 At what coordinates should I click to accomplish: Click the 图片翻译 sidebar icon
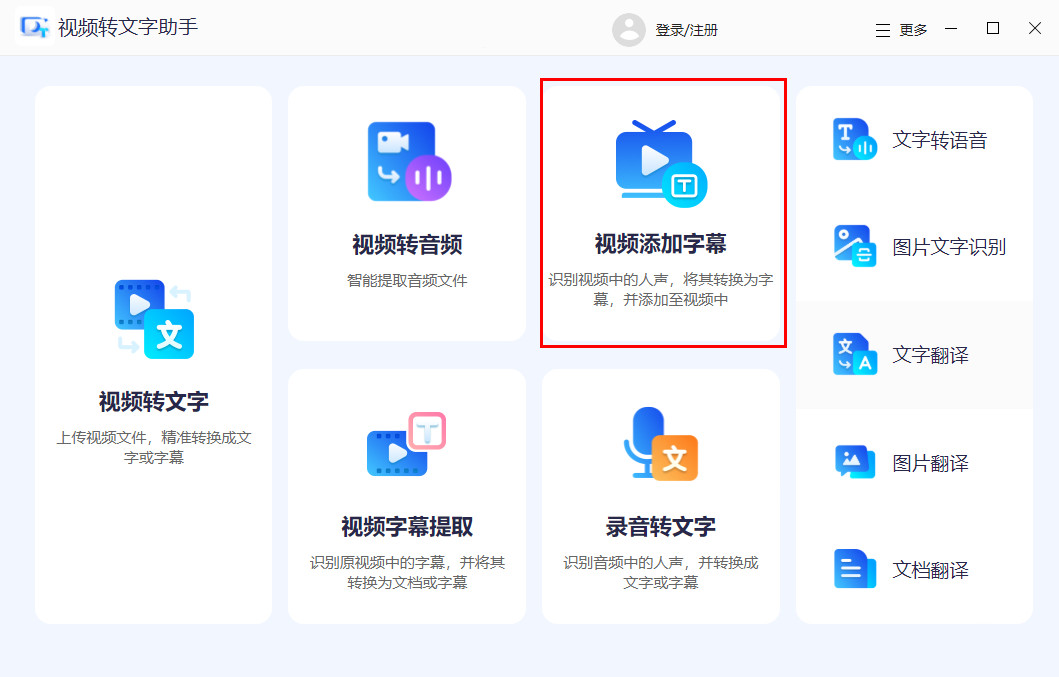click(853, 462)
